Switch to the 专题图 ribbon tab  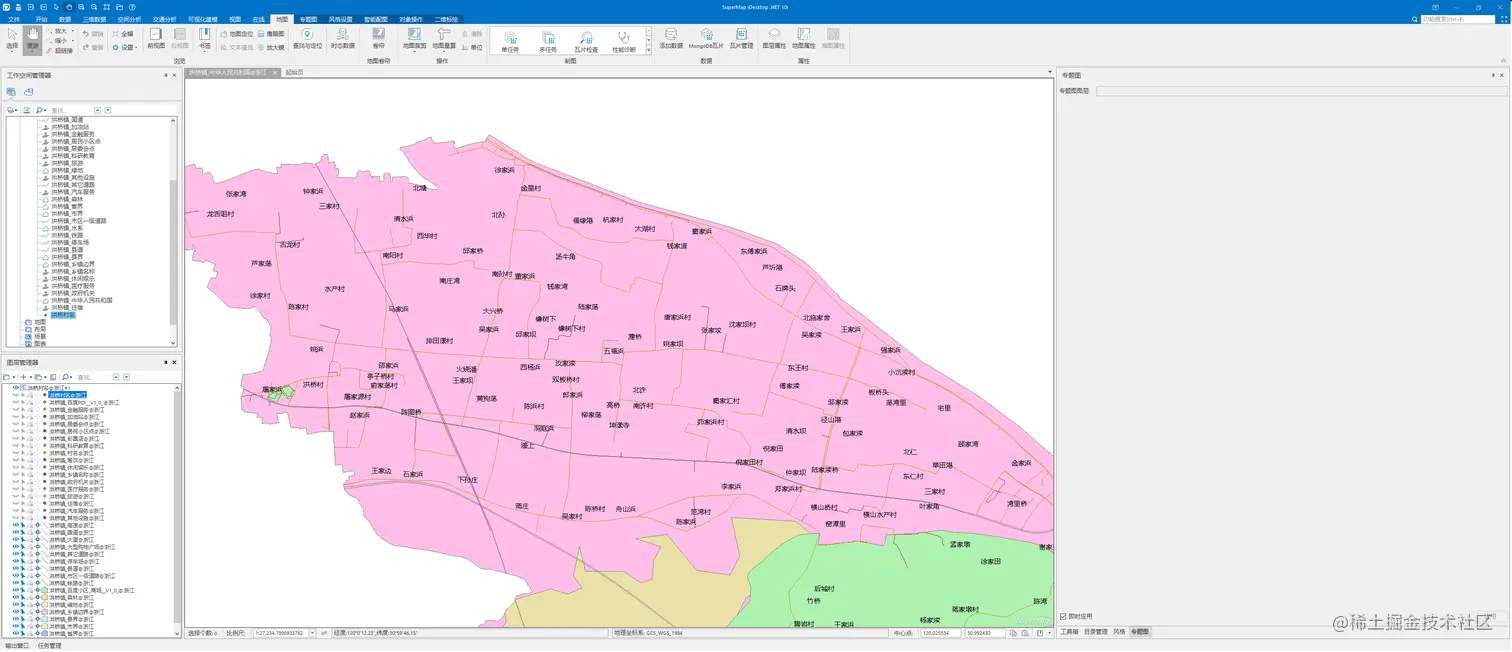click(309, 18)
